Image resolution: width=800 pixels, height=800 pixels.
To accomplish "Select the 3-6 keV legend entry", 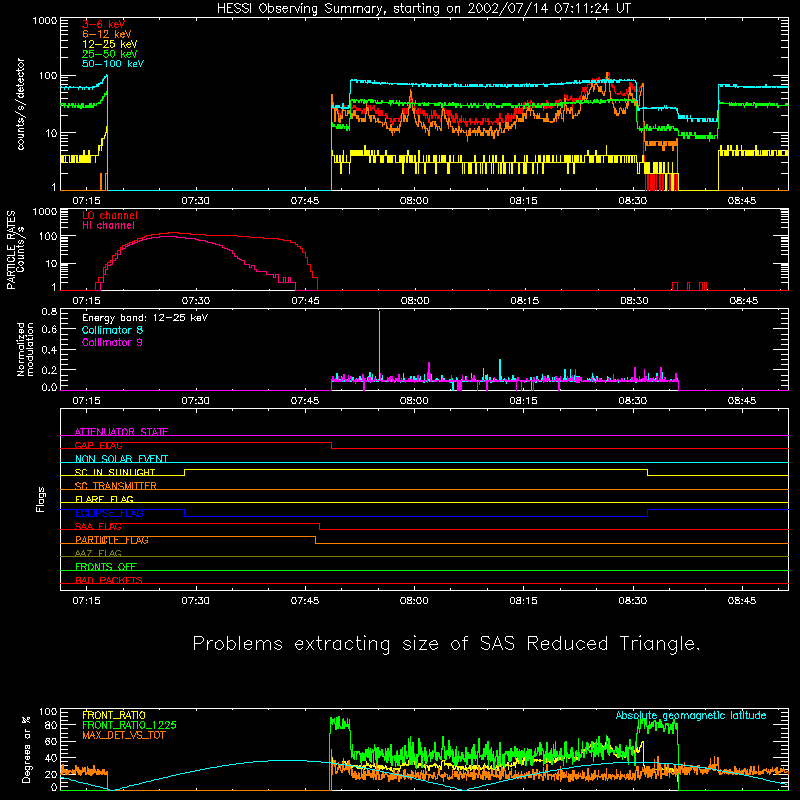I will (x=104, y=24).
